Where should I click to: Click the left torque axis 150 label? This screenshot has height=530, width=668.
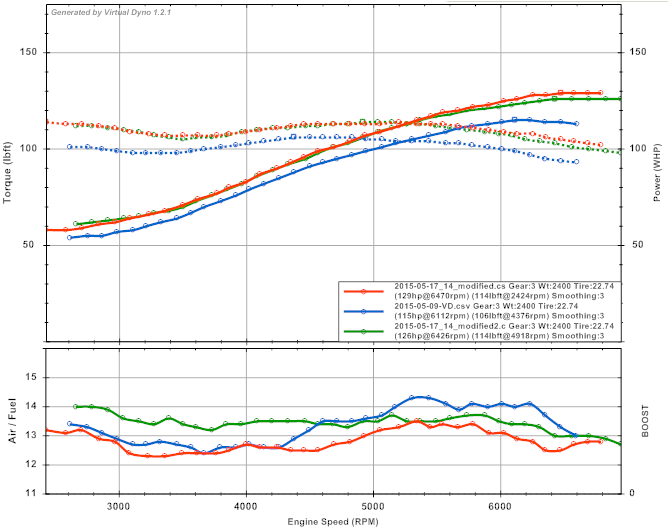(x=29, y=52)
